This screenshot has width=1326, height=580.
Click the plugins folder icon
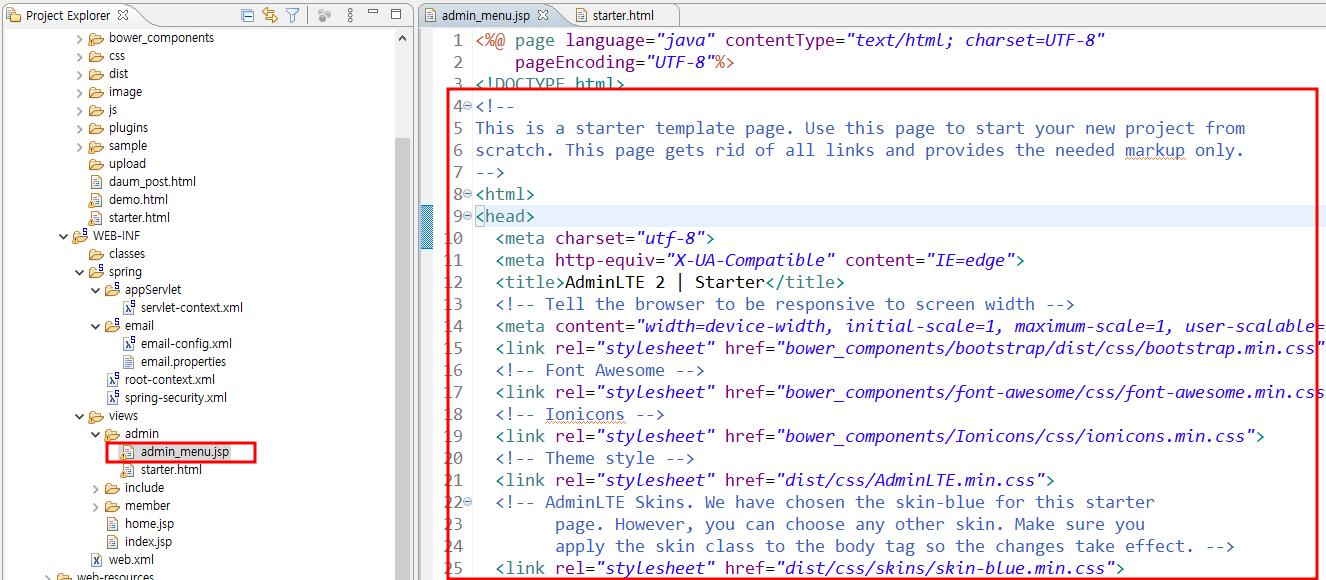[x=97, y=127]
